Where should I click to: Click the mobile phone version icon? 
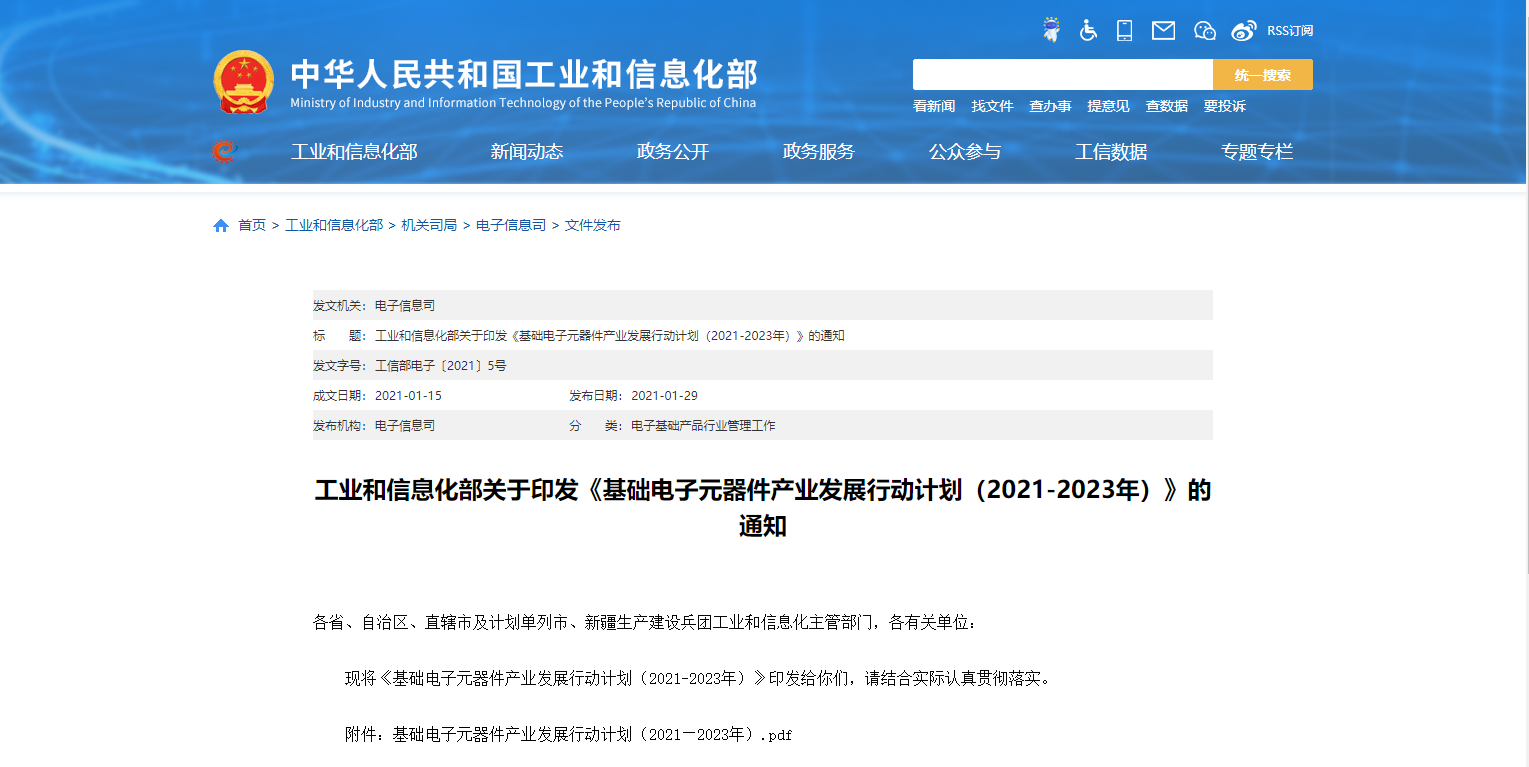pos(1124,30)
